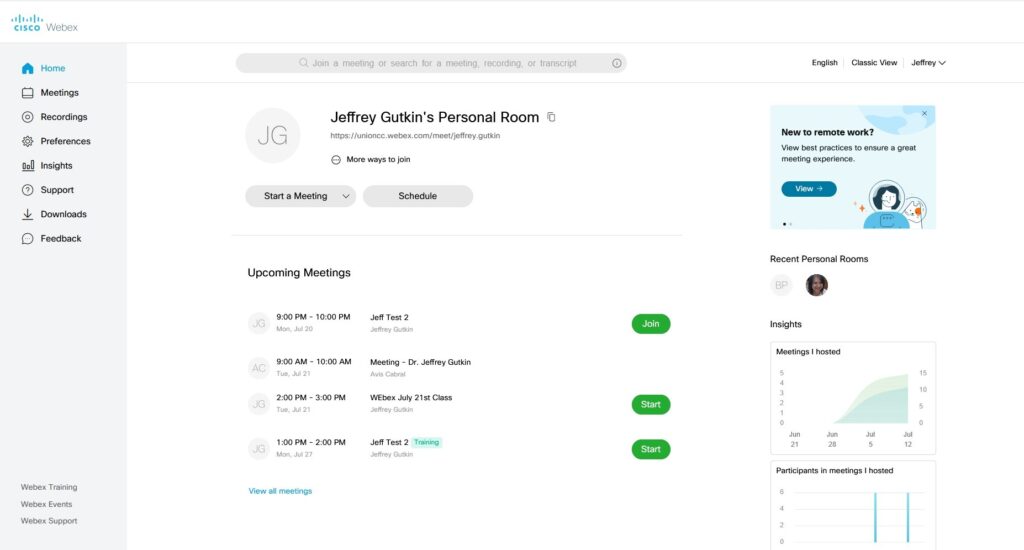
Task: Open Preferences gear icon
Action: (x=27, y=142)
